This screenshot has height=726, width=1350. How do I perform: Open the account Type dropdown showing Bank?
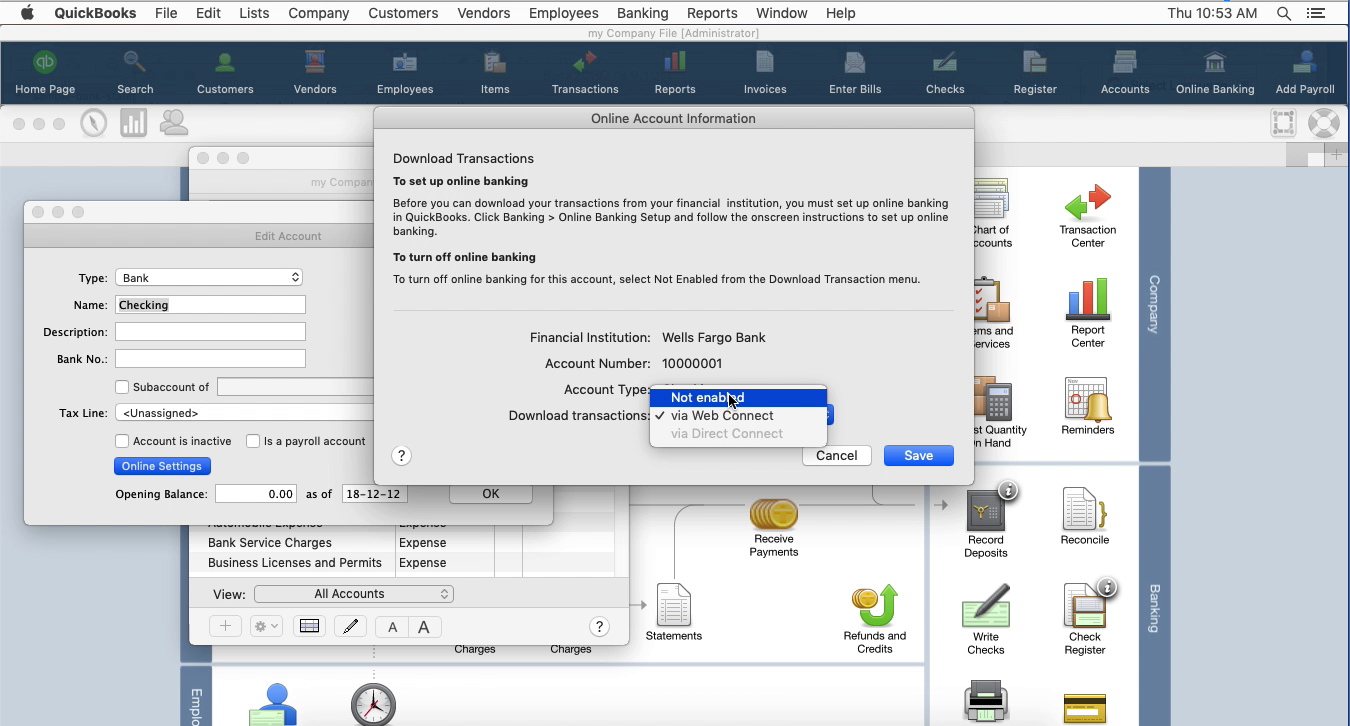click(x=209, y=278)
